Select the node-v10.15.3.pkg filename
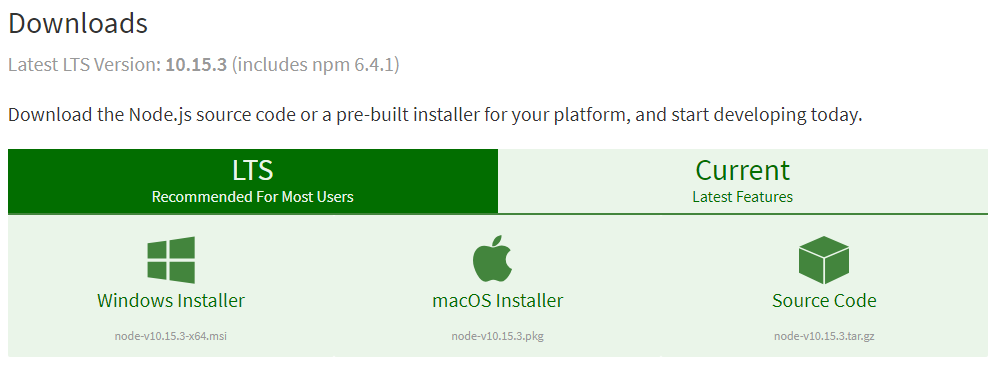 coord(498,336)
